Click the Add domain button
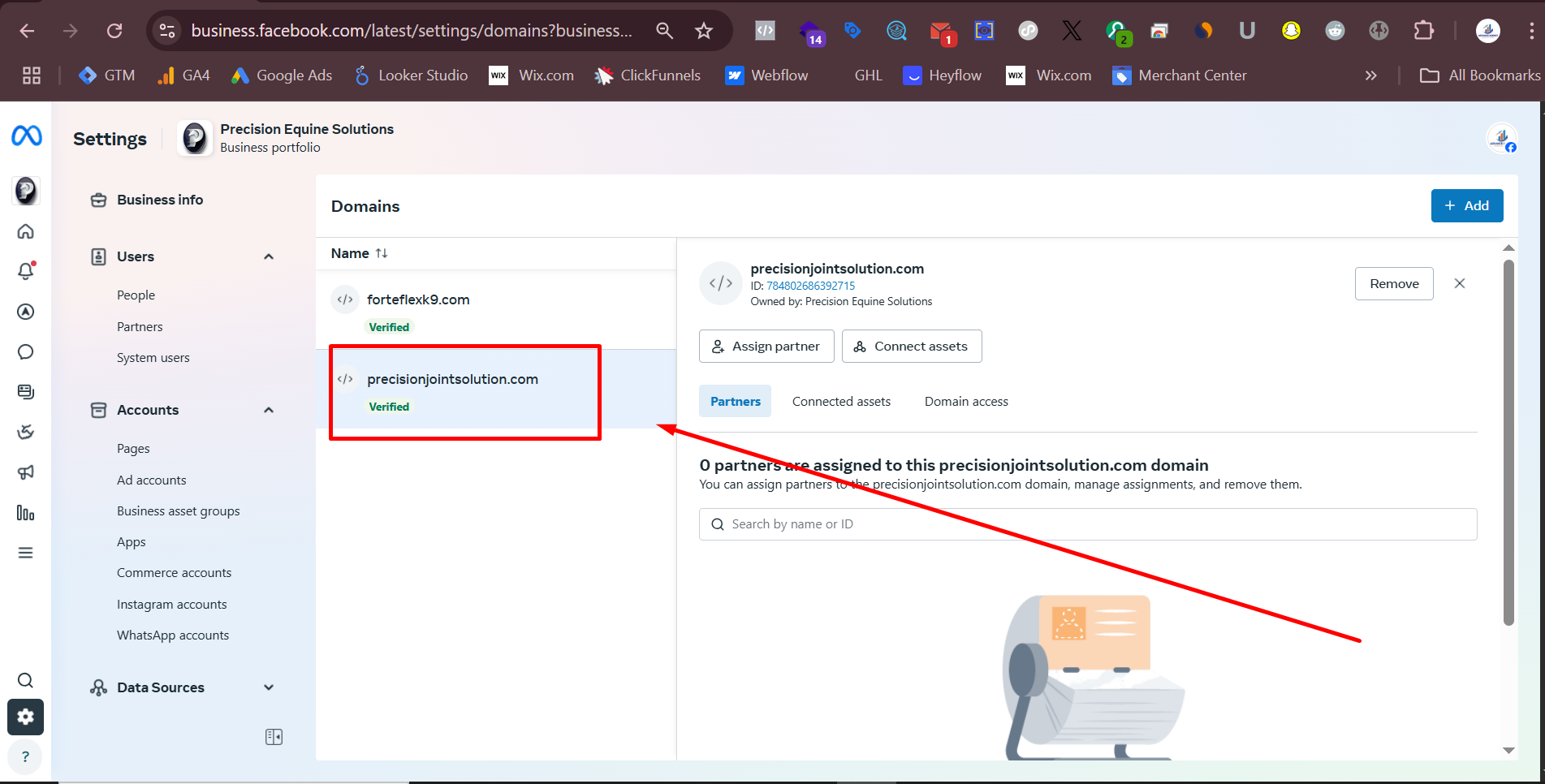Viewport: 1545px width, 784px height. pyautogui.click(x=1466, y=206)
